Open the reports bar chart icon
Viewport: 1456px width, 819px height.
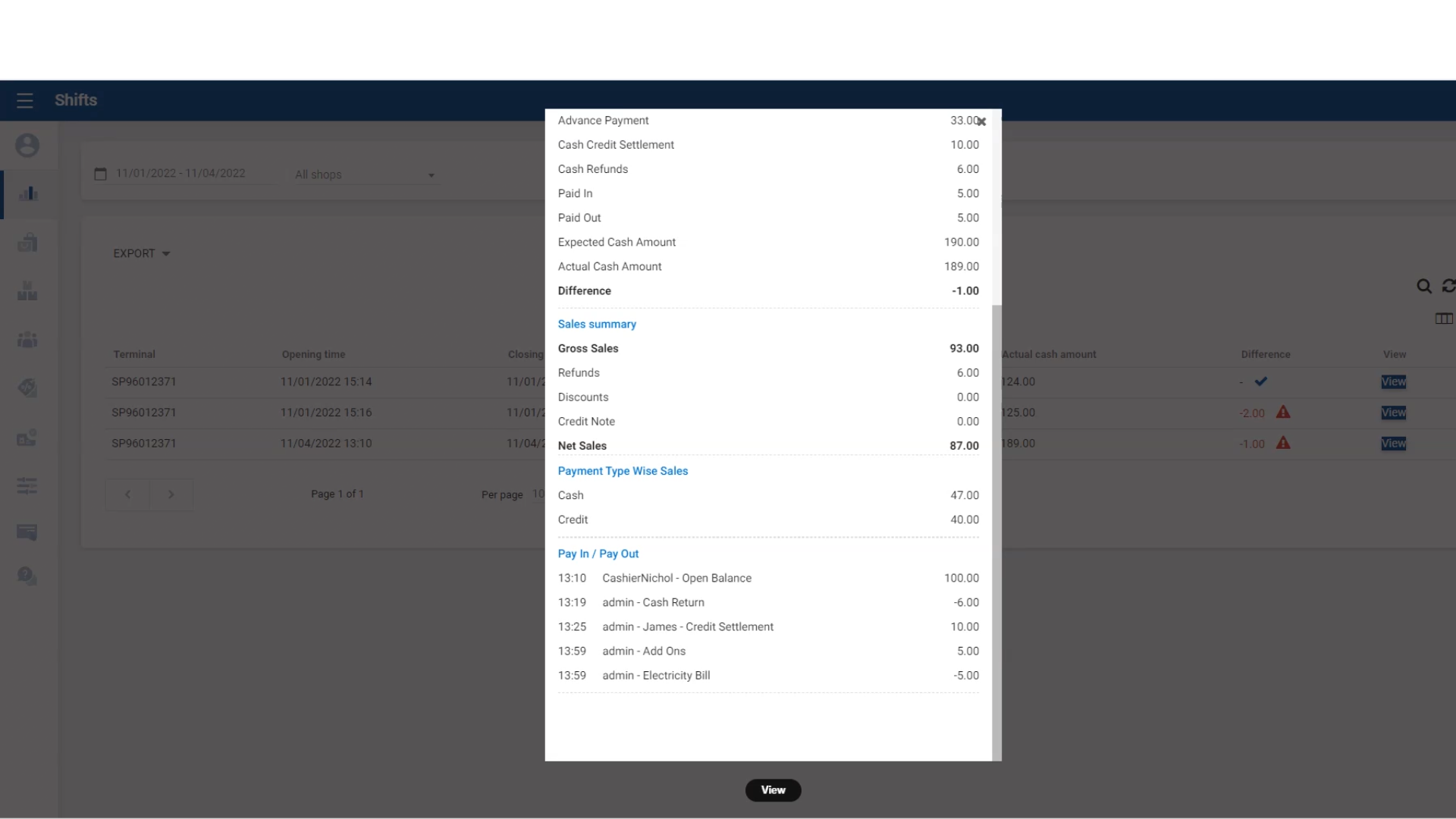pos(28,194)
